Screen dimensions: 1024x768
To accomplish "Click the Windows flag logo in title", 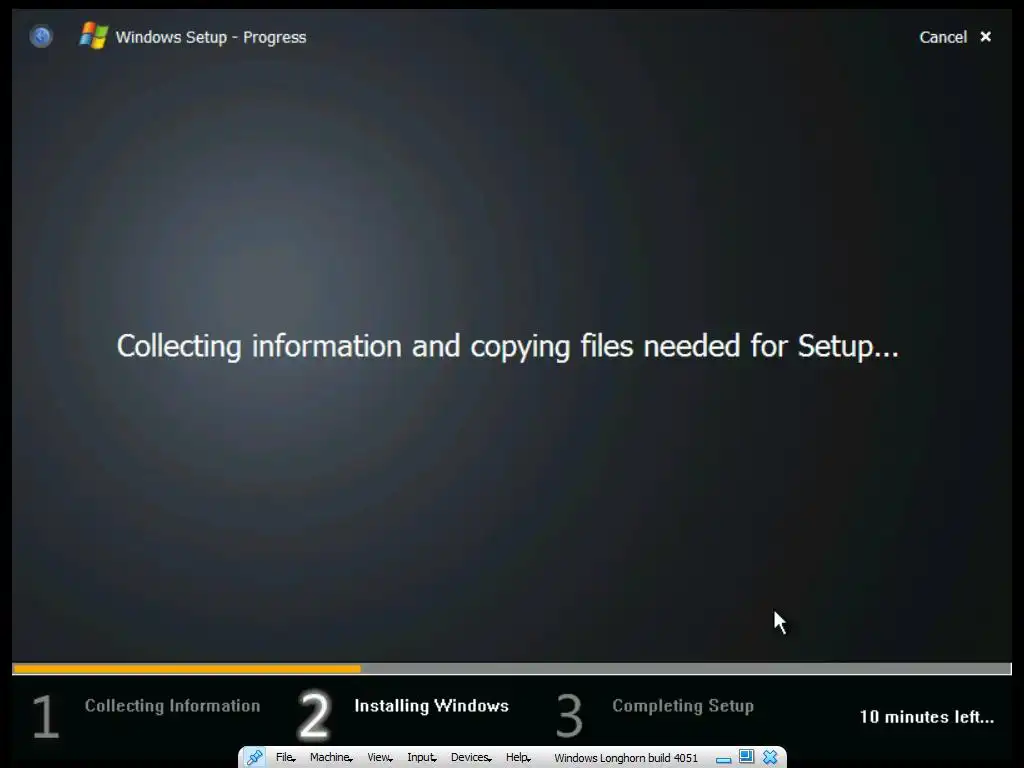I will pos(93,36).
